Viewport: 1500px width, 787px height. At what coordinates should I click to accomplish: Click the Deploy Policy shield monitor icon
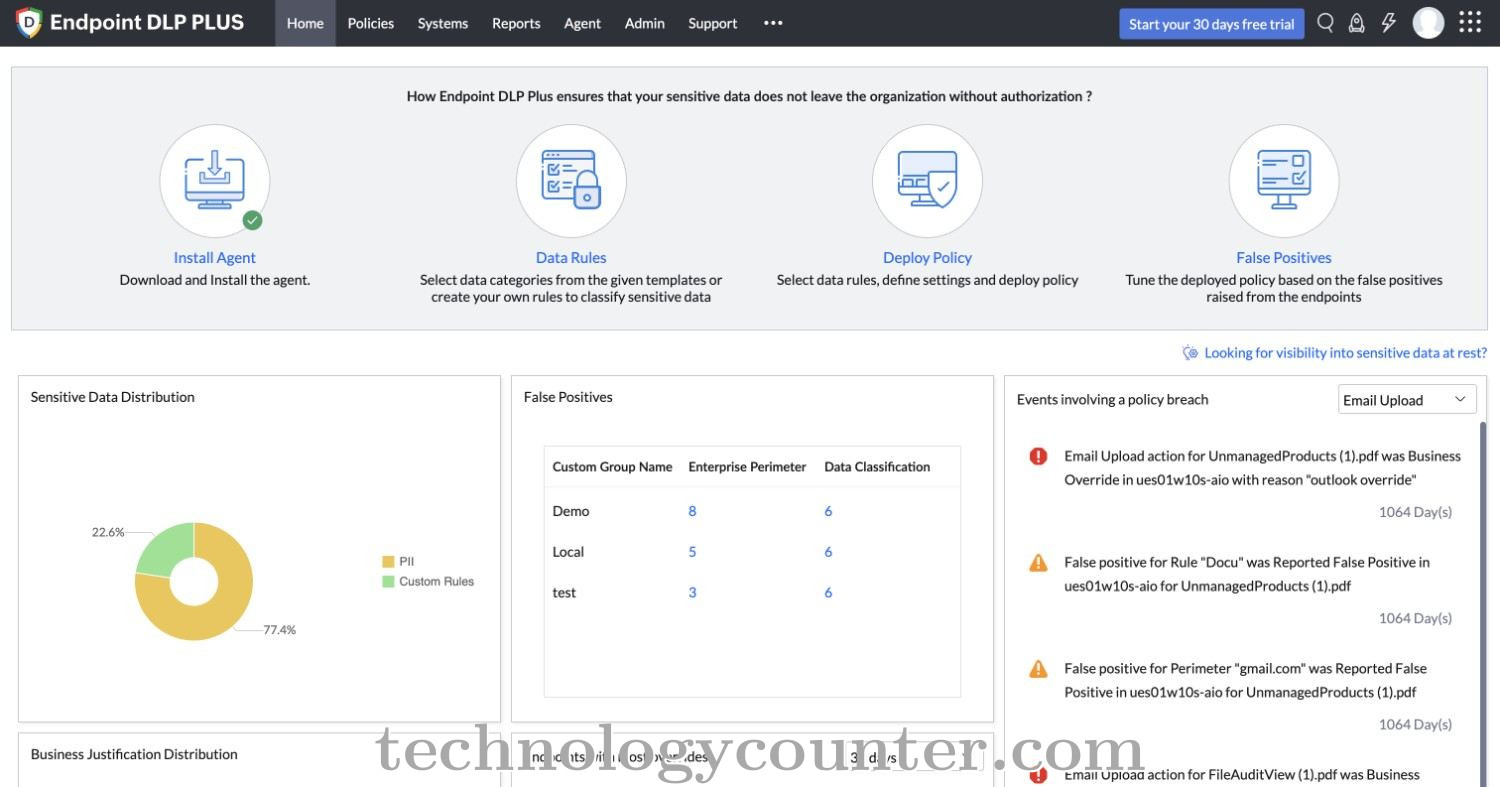927,180
